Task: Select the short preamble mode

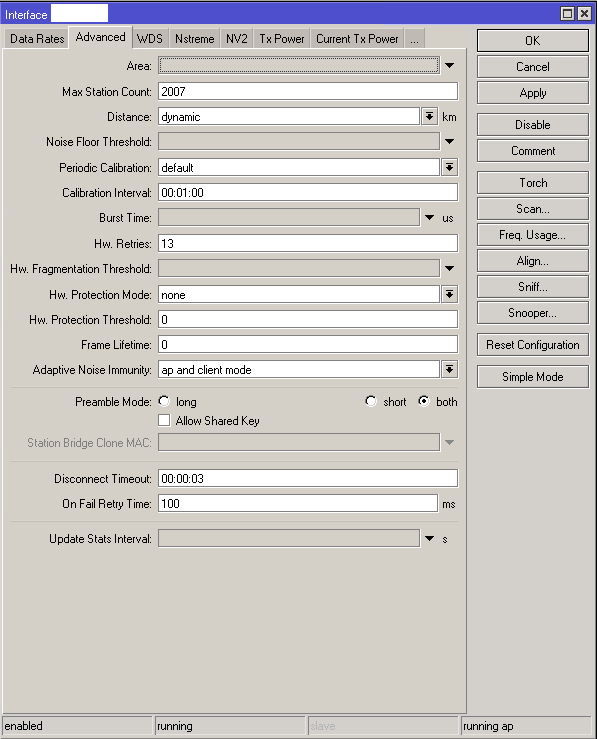Action: click(371, 401)
